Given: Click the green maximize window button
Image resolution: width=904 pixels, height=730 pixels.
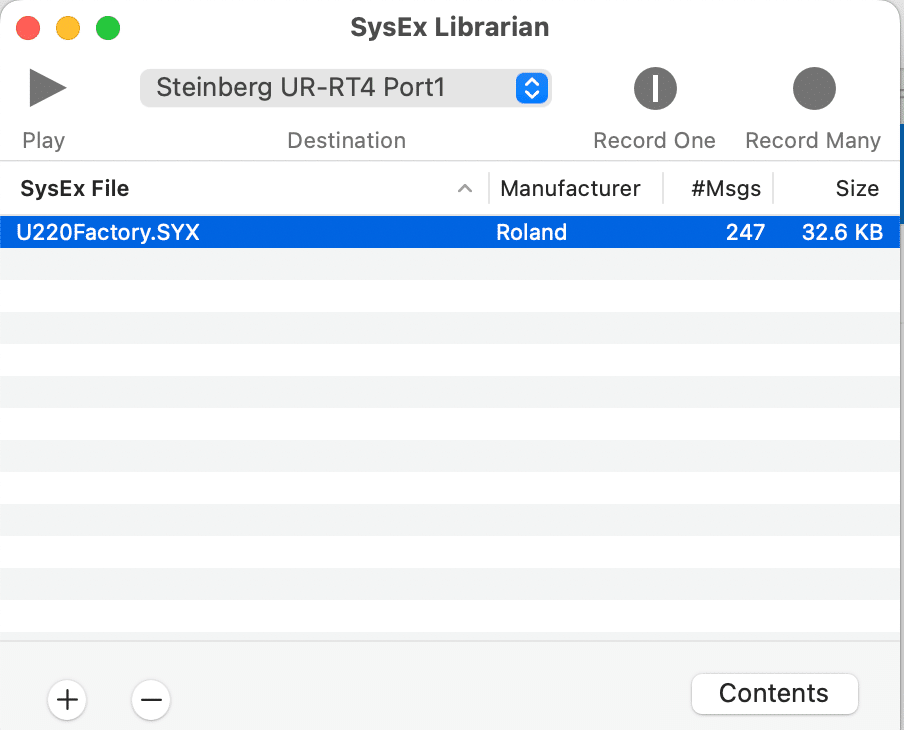Looking at the screenshot, I should tap(108, 28).
